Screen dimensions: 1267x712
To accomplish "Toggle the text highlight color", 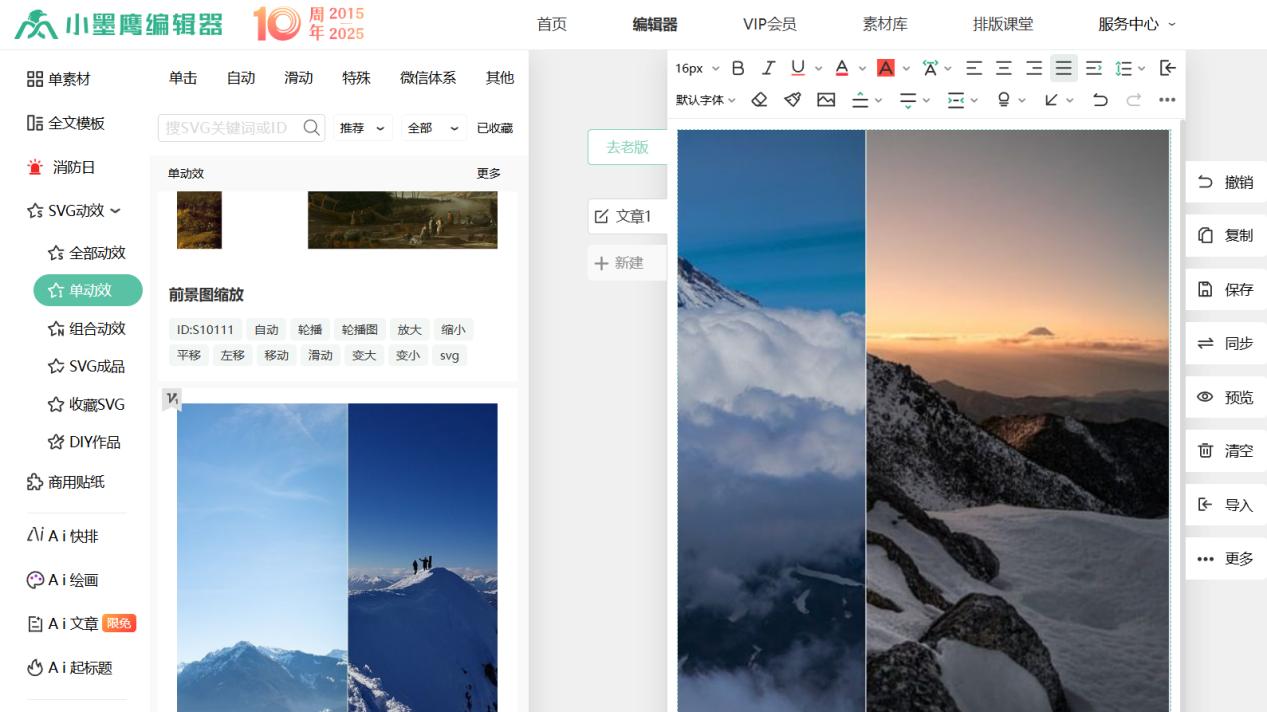I will [884, 68].
